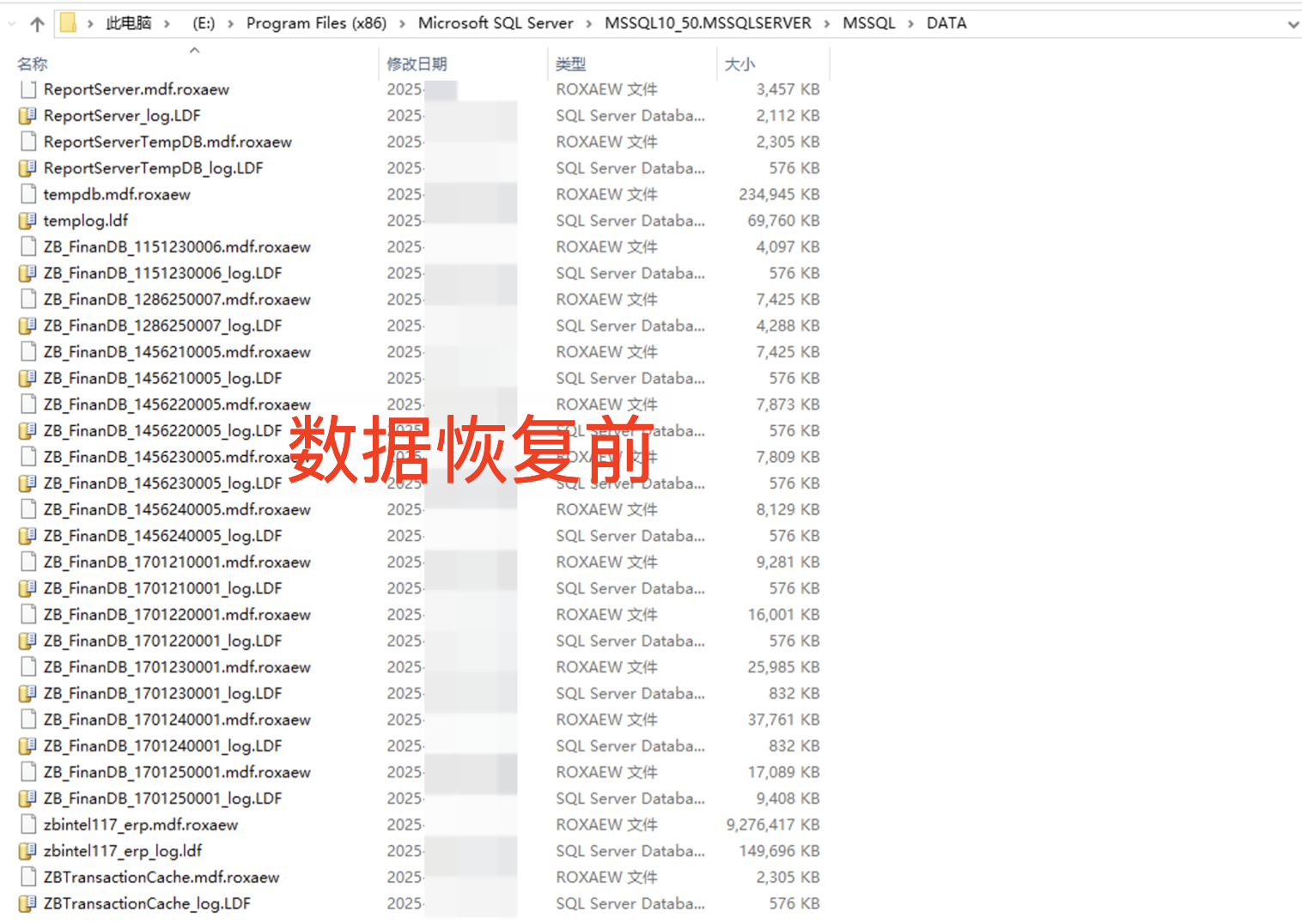Click the 234,945 KB size value
Screen dimensions: 1302x924
(x=779, y=194)
